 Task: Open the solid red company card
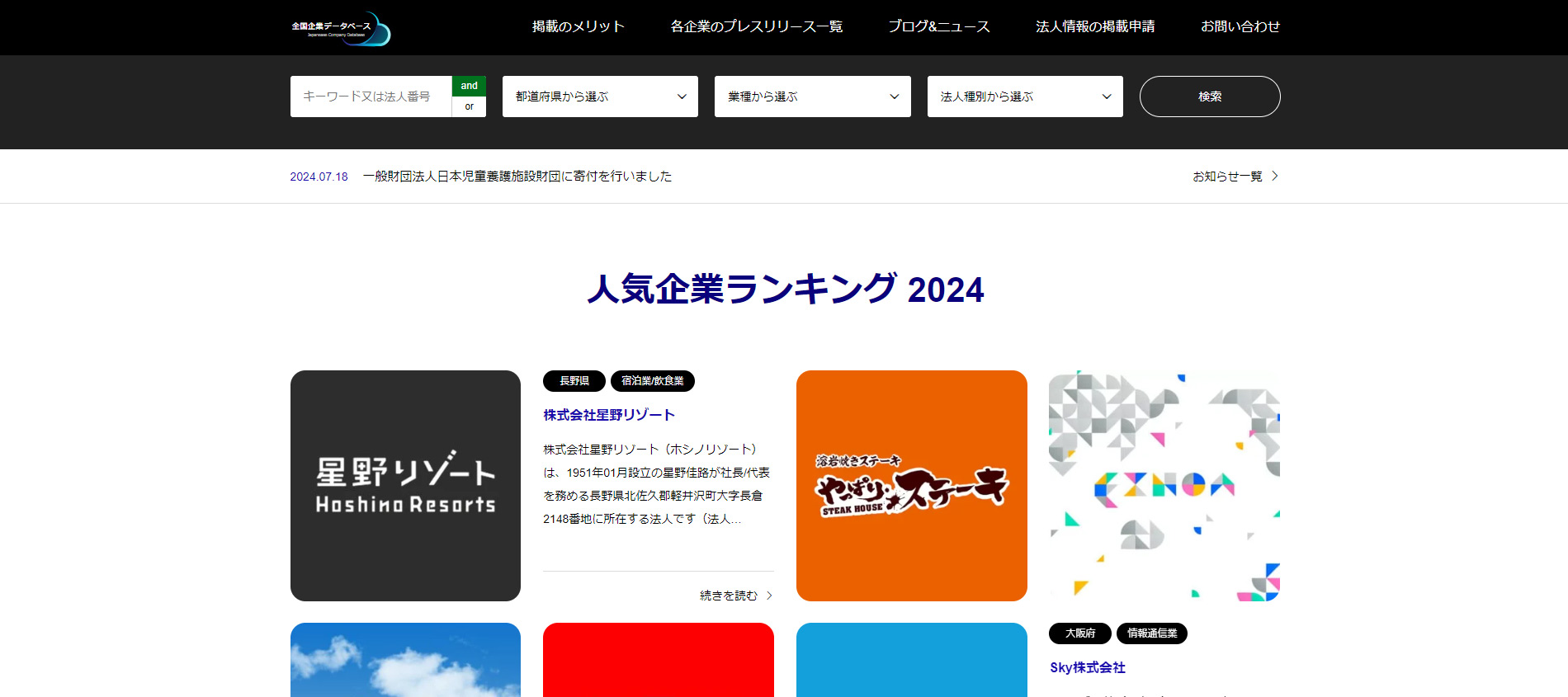pyautogui.click(x=659, y=660)
